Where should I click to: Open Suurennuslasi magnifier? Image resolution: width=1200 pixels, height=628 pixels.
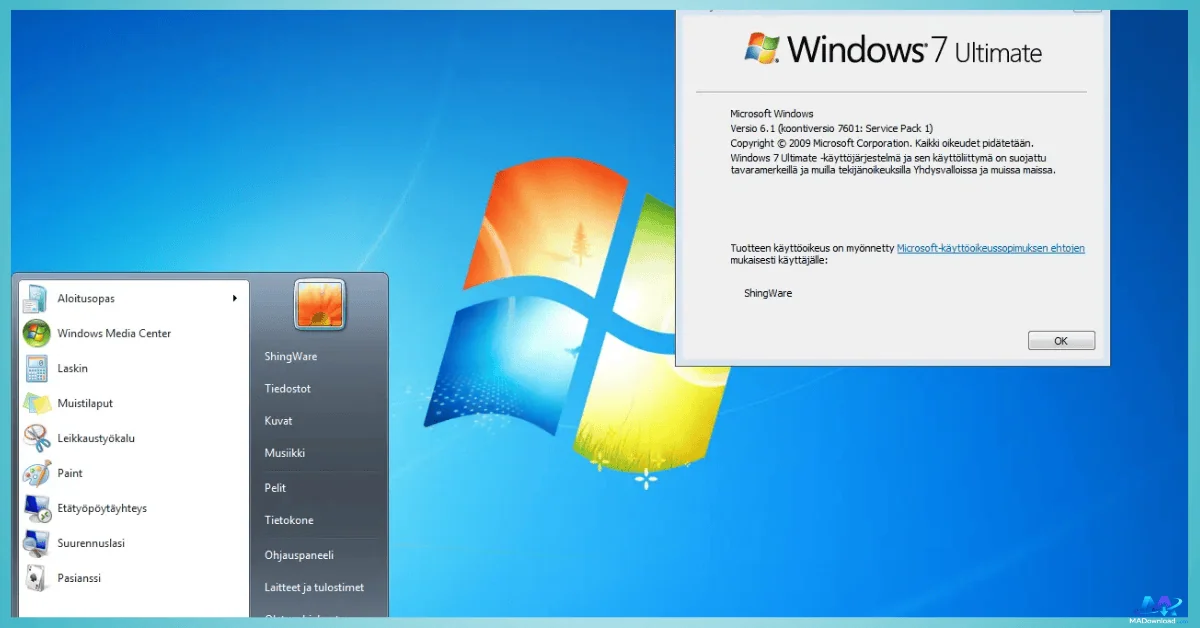[x=93, y=543]
